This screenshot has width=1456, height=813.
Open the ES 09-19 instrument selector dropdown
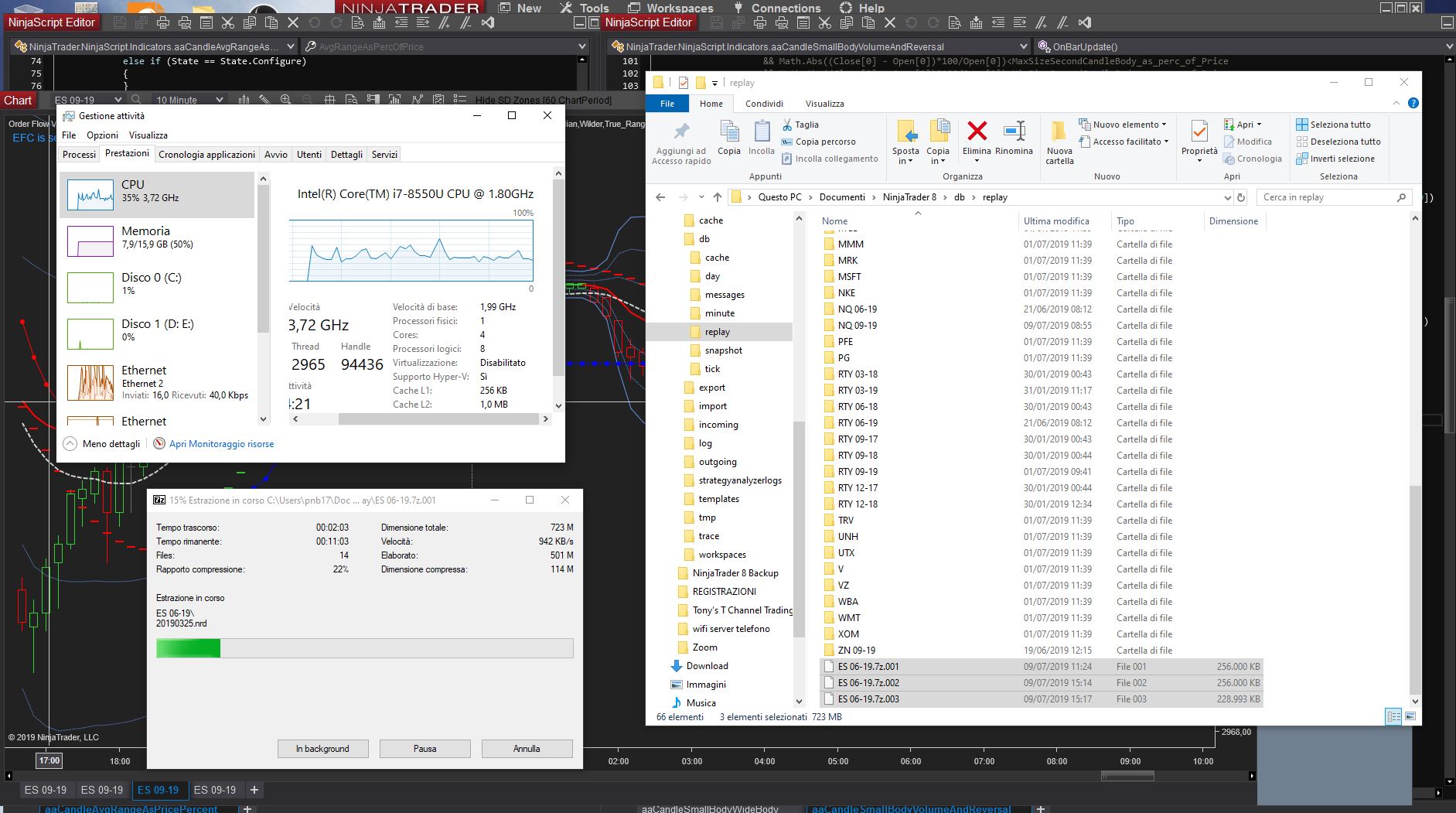(x=118, y=100)
